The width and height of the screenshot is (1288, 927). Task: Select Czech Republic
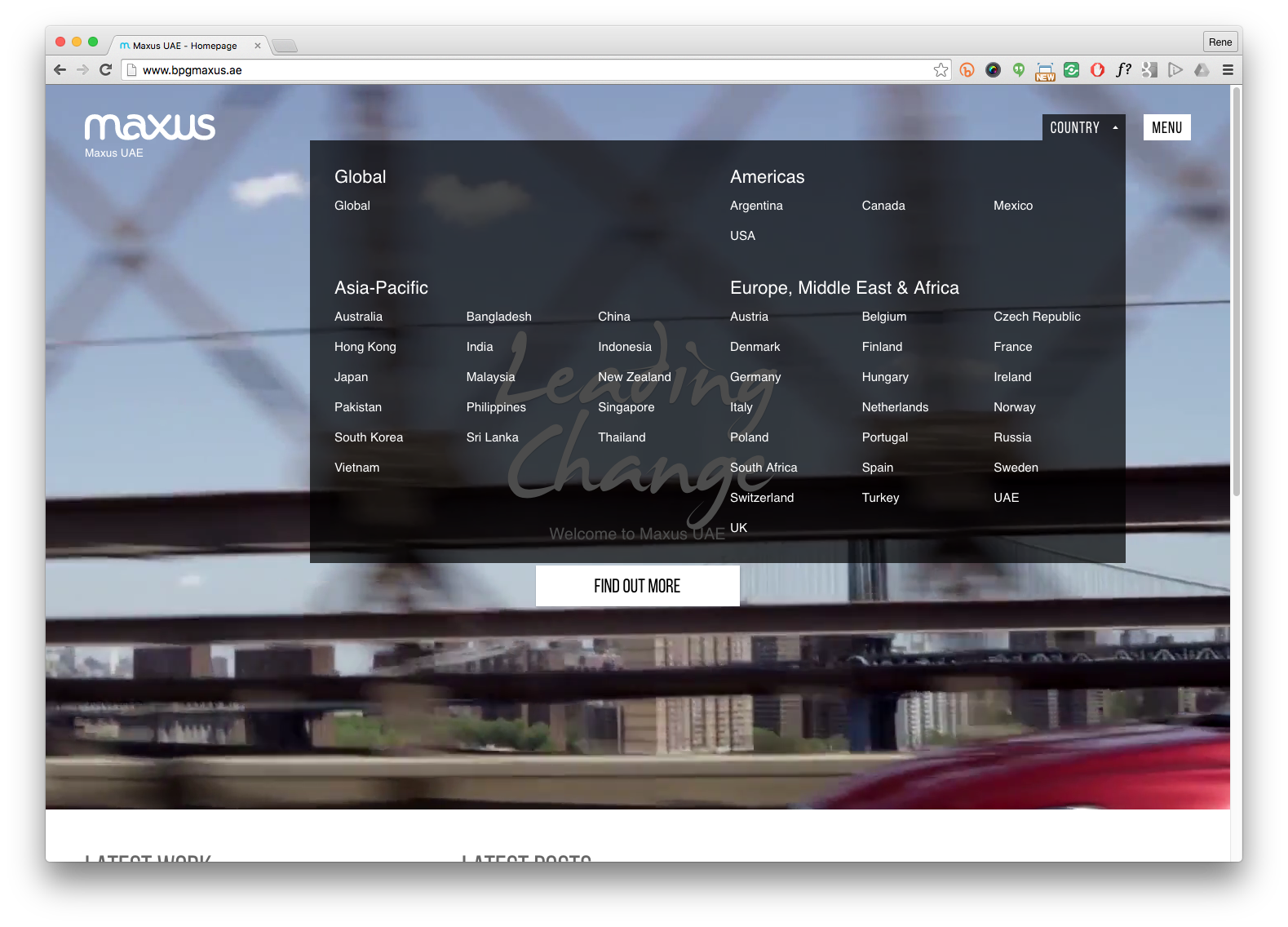coord(1037,317)
